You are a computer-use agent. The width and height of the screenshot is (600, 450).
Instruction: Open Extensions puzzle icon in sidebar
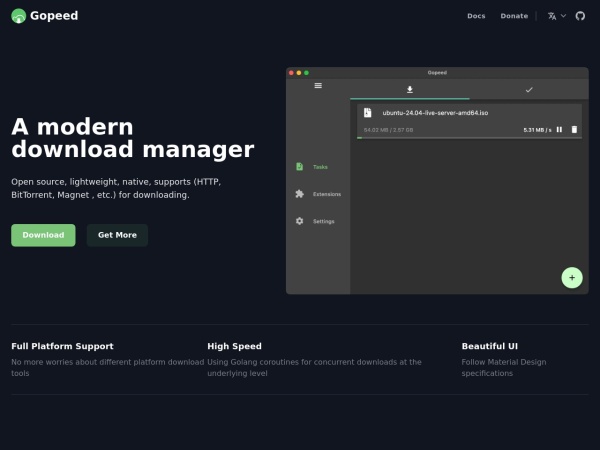300,194
